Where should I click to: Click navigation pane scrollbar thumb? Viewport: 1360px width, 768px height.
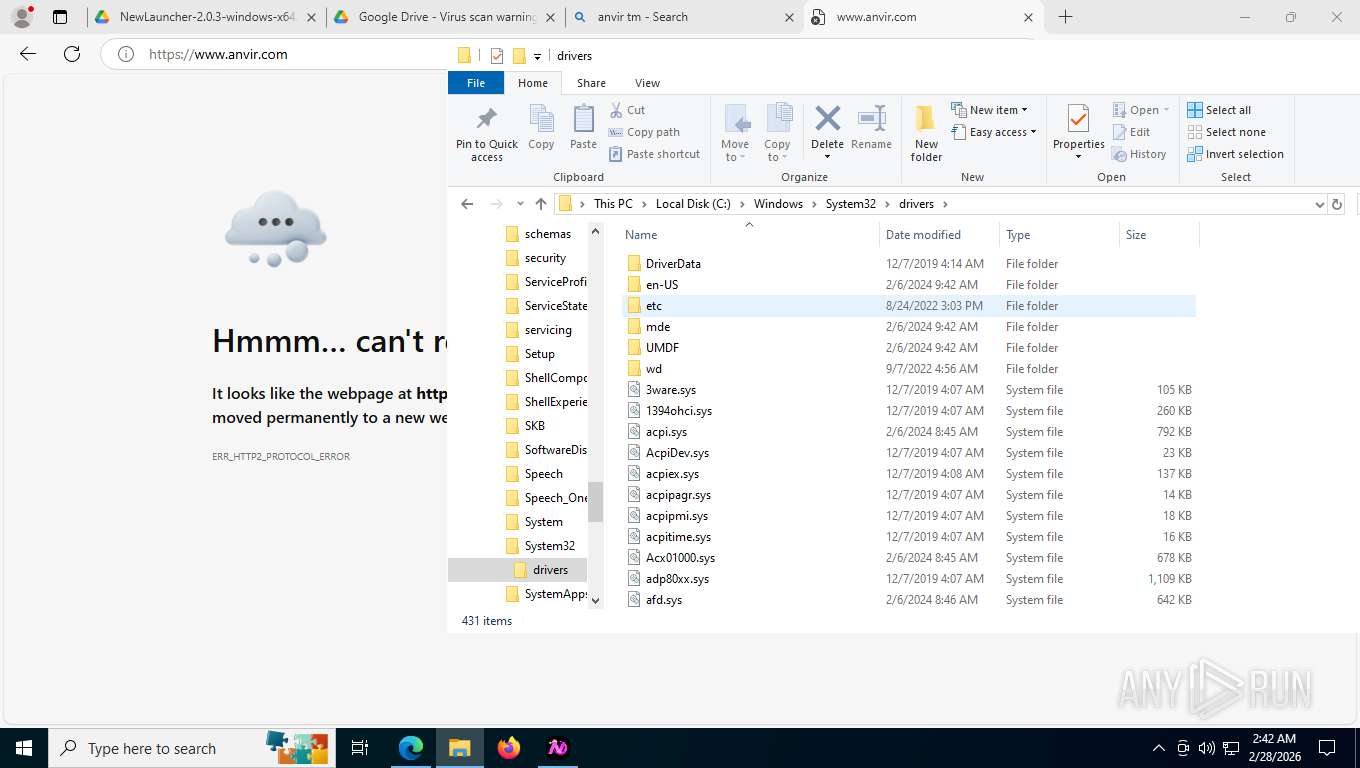pyautogui.click(x=596, y=502)
